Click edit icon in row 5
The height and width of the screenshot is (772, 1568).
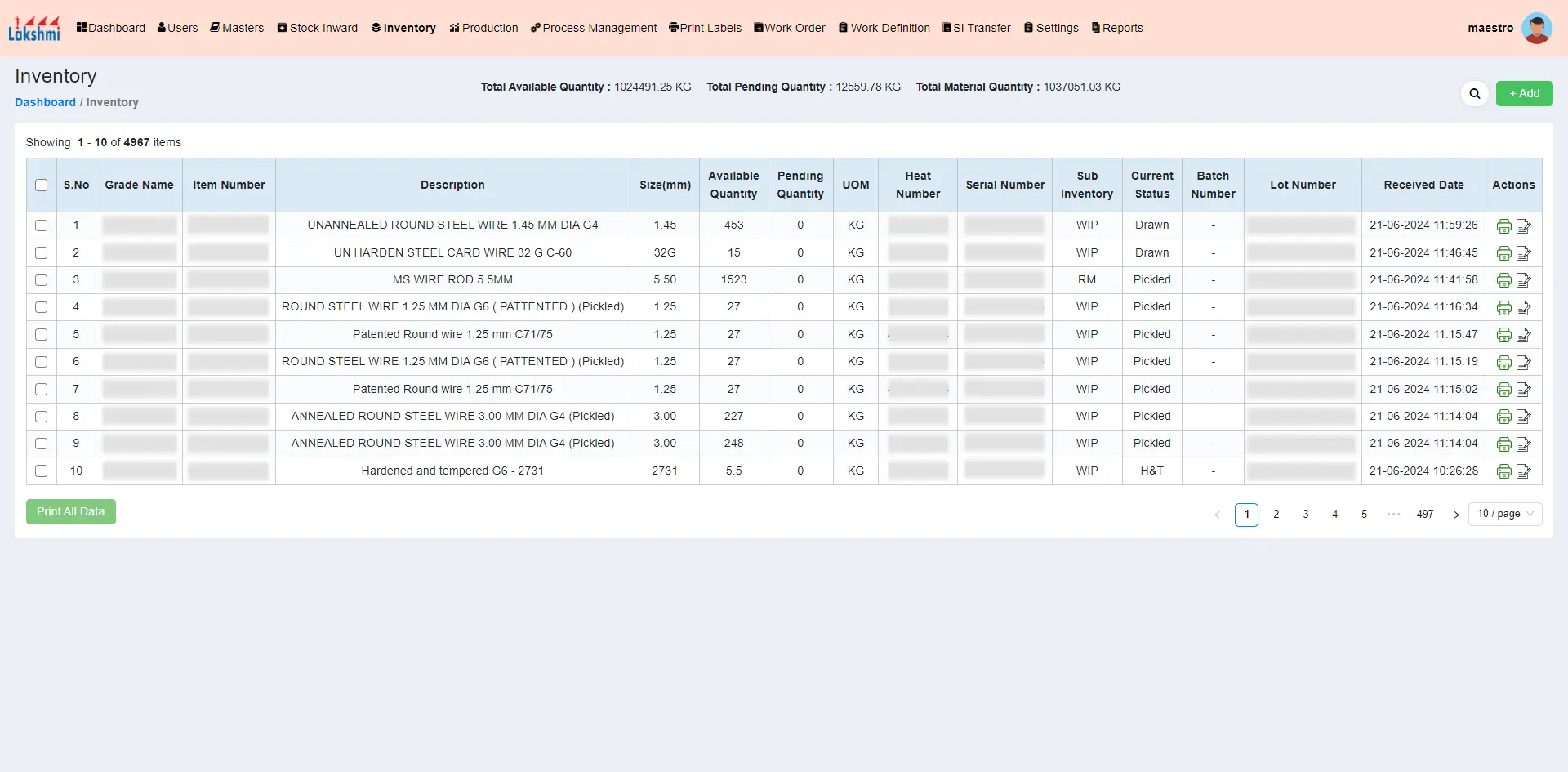point(1523,335)
